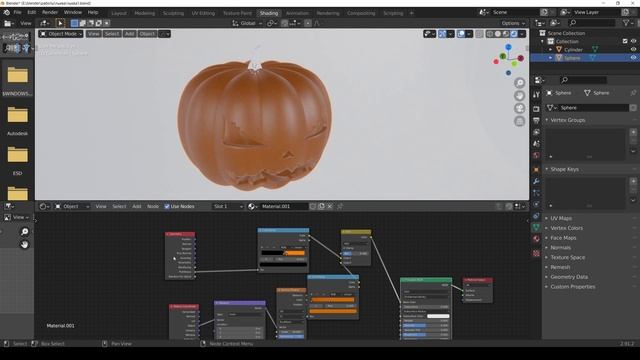
Task: Toggle Collection exclude checkbox in outliner
Action: tap(625, 41)
